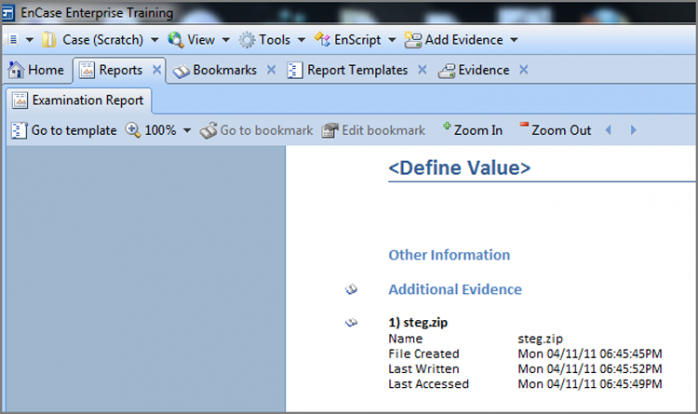
Task: Switch to the Report Templates tab
Action: point(357,70)
